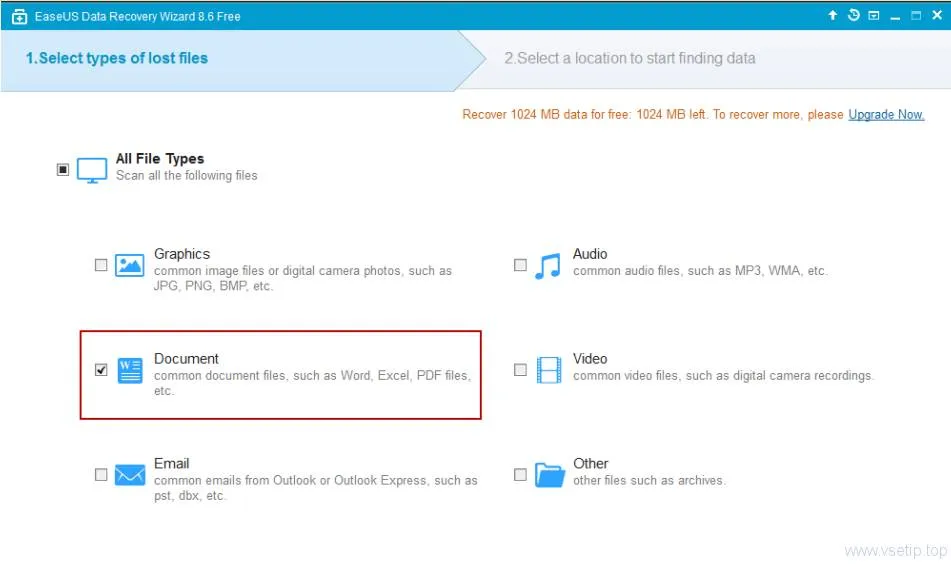Click the Video film strip icon
Screen dimensions: 951x564
click(x=549, y=370)
